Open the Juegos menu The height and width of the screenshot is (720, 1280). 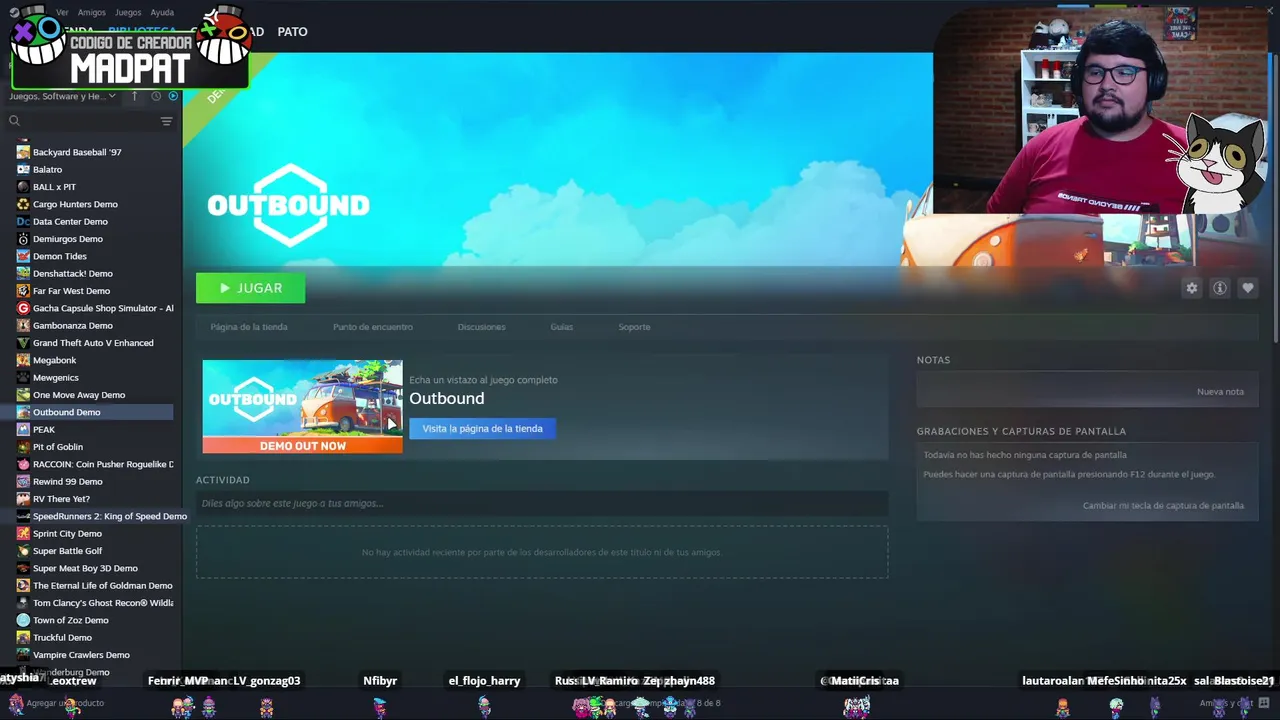point(128,12)
